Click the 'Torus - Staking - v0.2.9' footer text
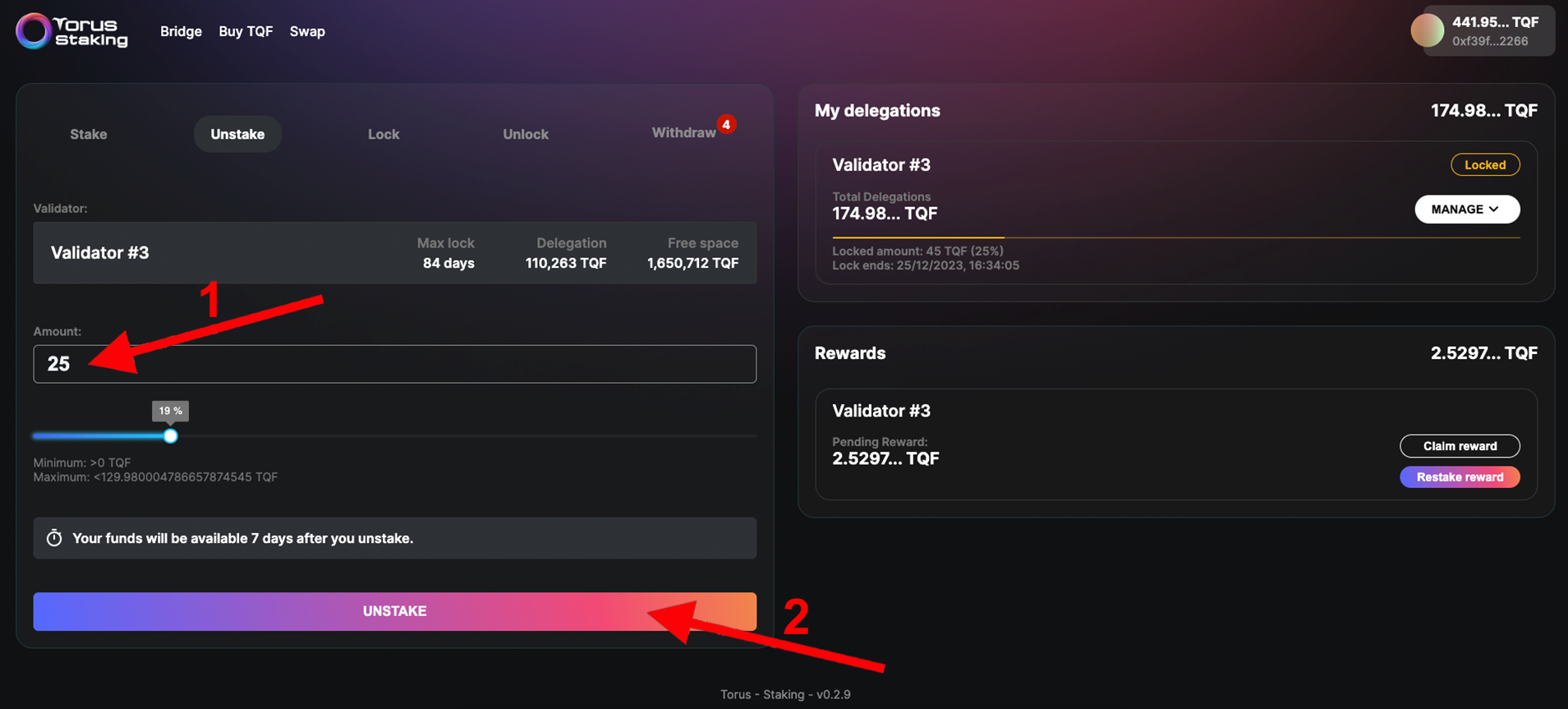1568x709 pixels. pyautogui.click(x=785, y=694)
